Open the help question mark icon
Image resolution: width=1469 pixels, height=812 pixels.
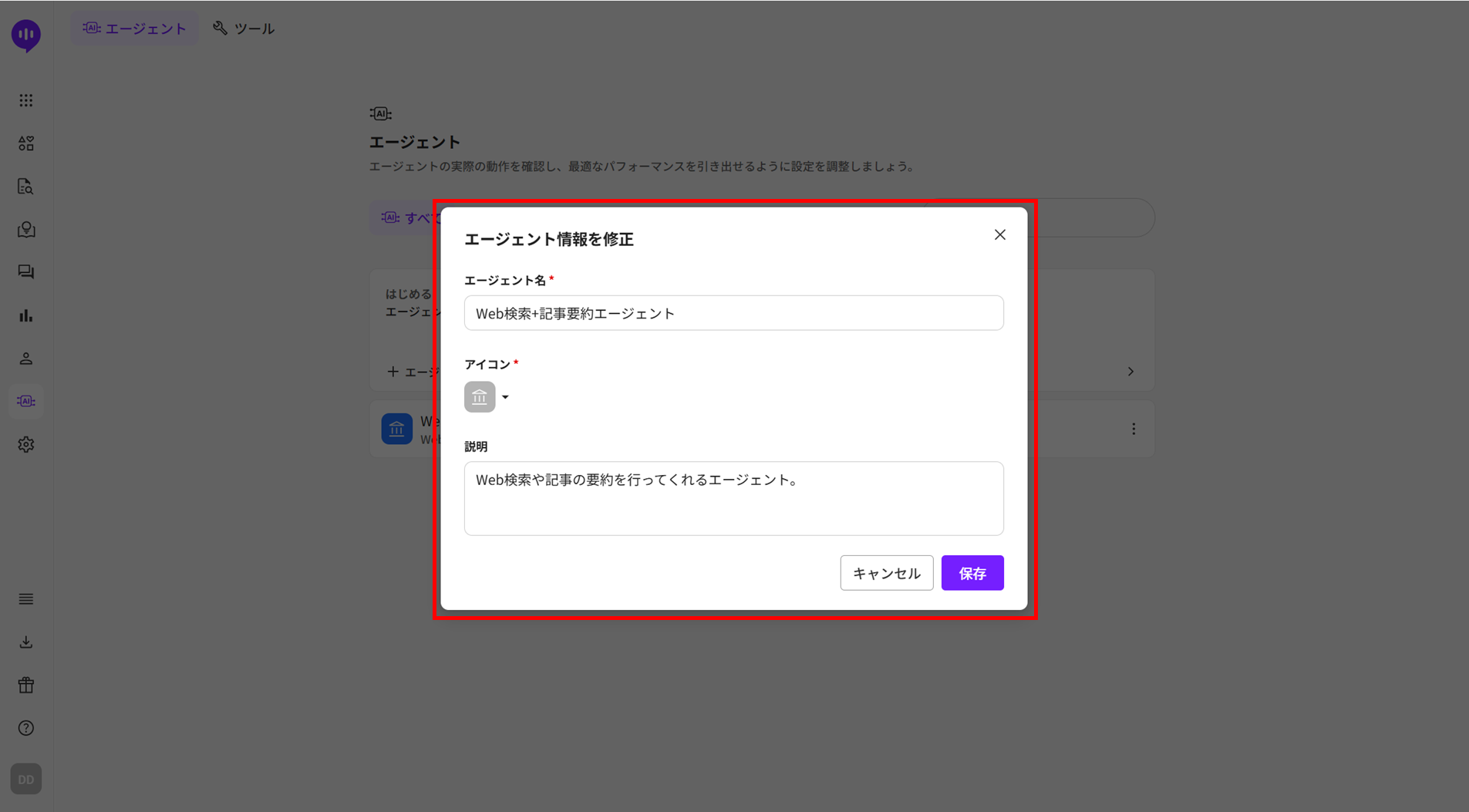click(26, 728)
